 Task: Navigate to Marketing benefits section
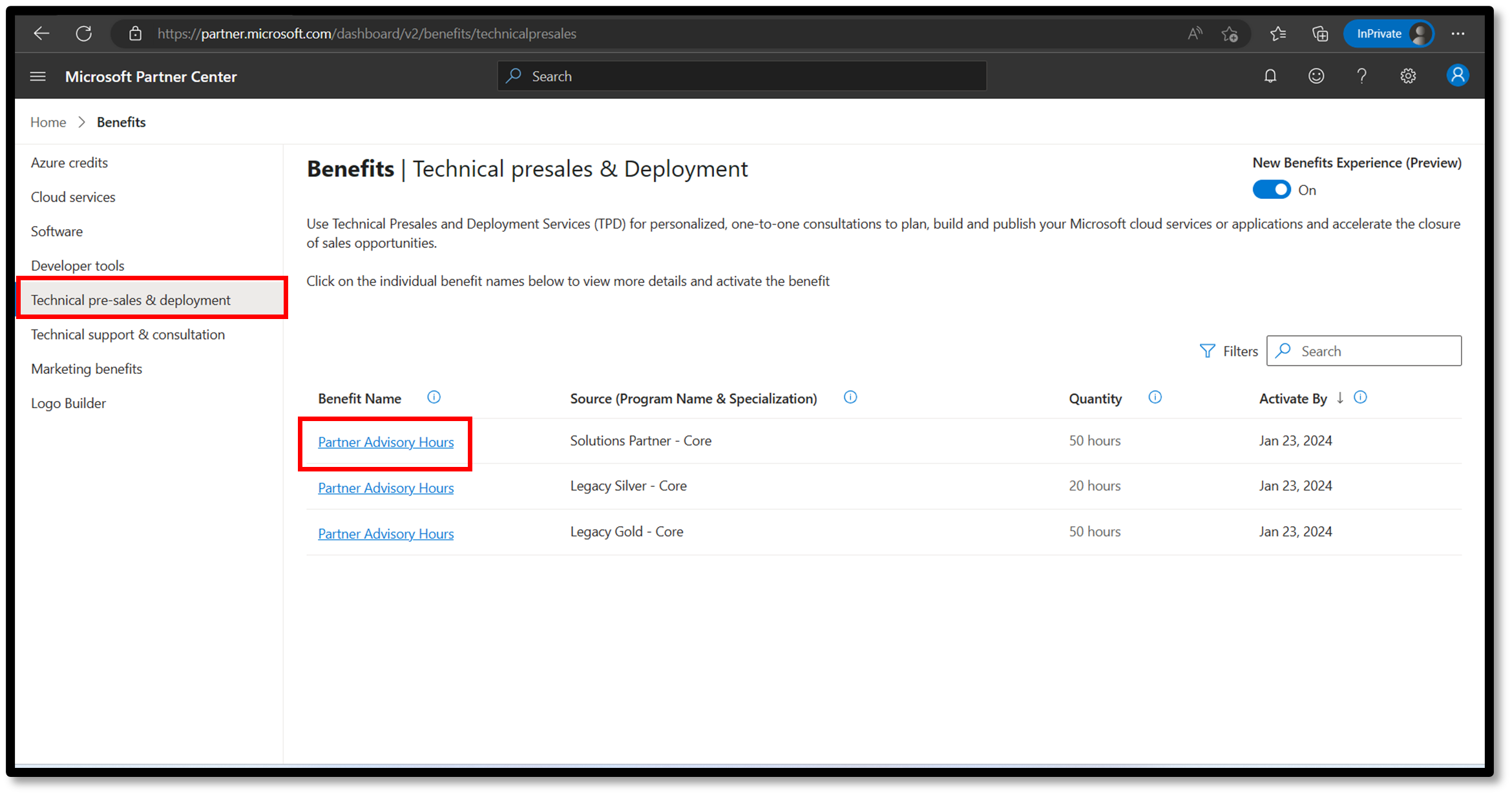tap(85, 368)
